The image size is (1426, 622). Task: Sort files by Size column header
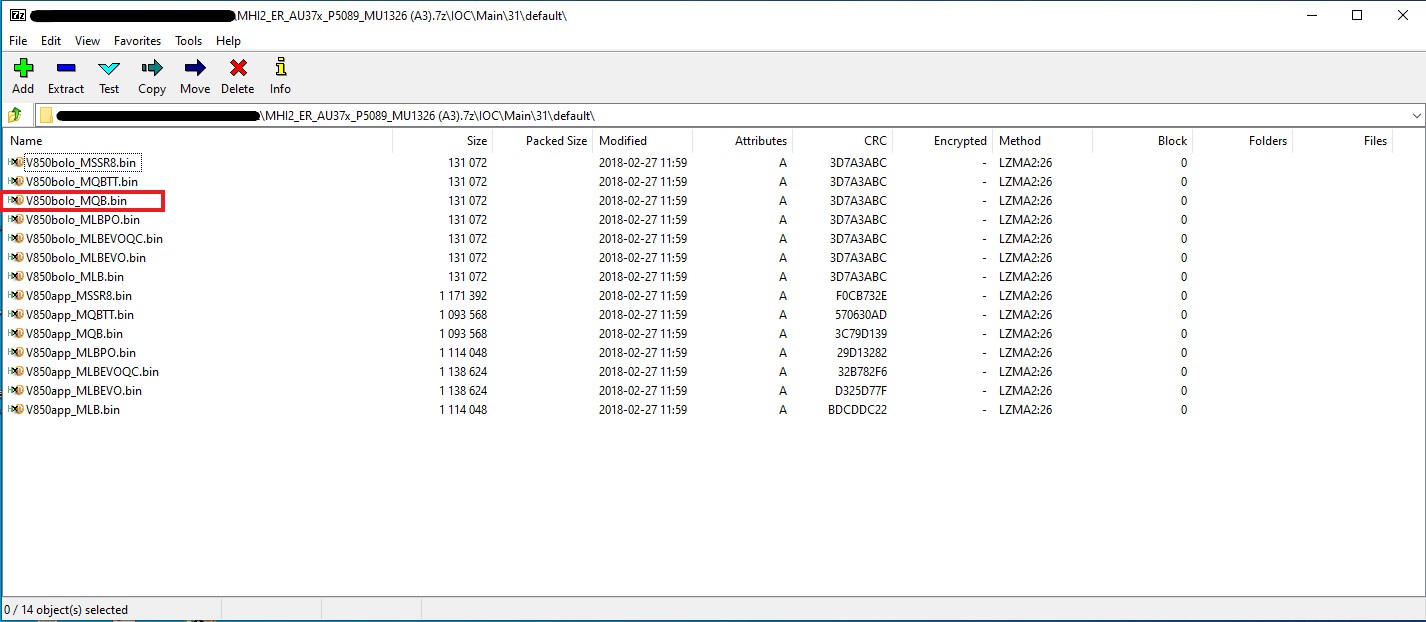pos(476,141)
